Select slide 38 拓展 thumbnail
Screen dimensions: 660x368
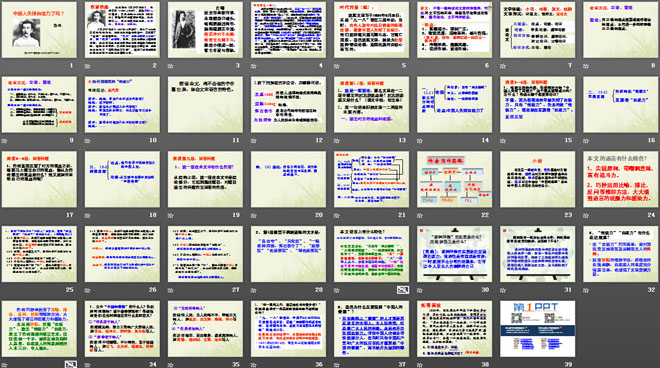click(x=455, y=329)
